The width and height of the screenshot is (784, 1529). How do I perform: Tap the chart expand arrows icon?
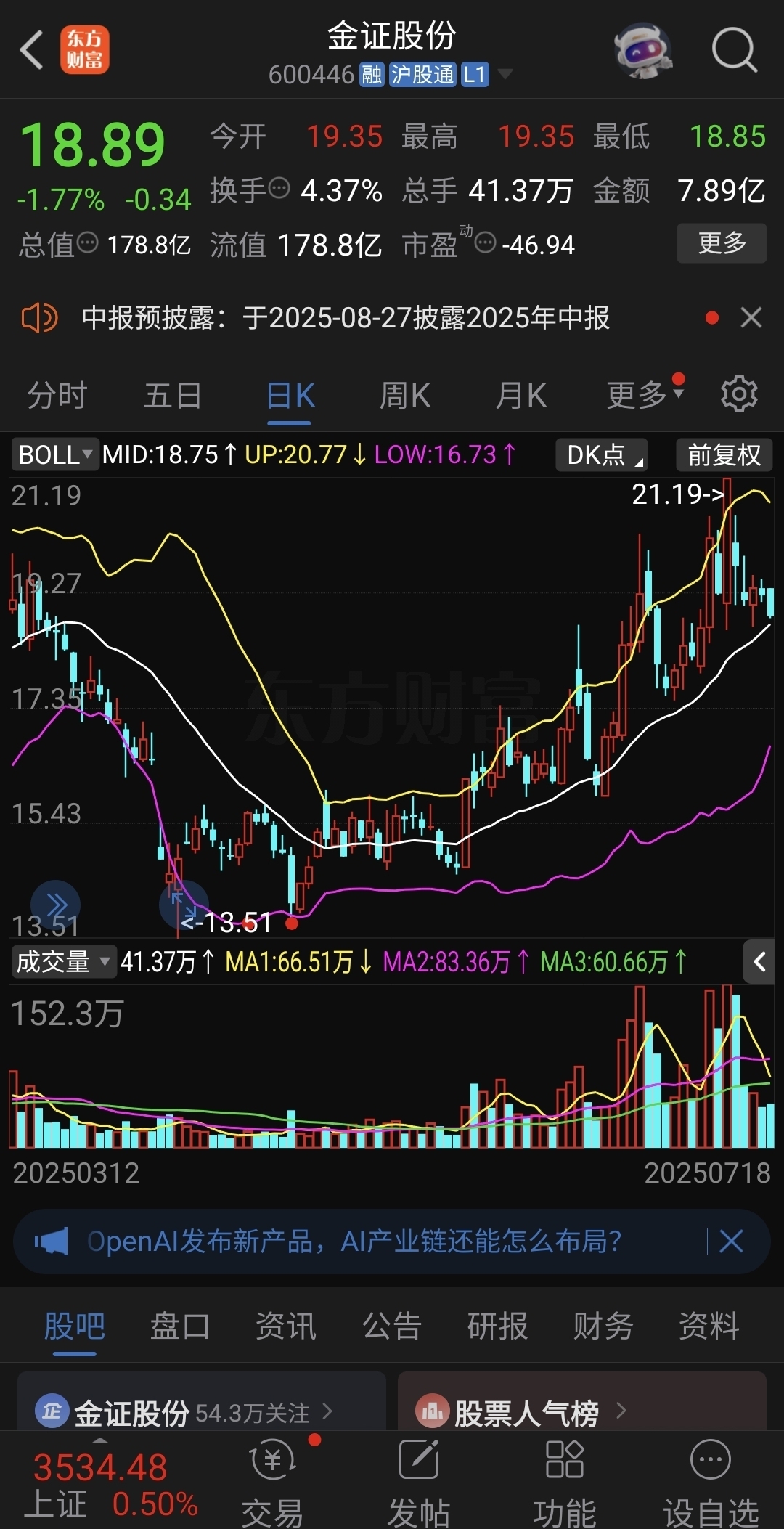click(x=184, y=905)
